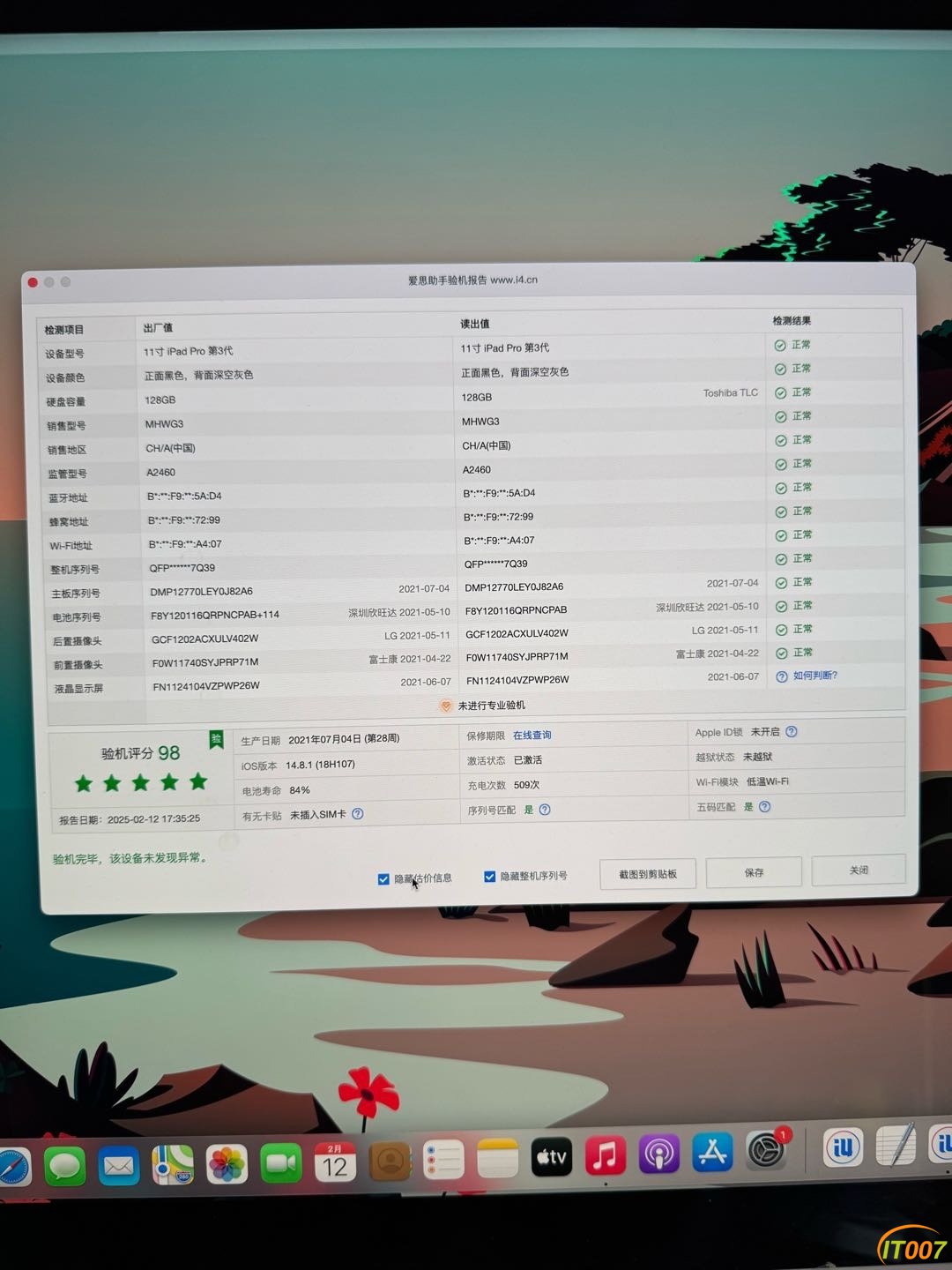
Task: Open Messages from the Dock
Action: (x=65, y=1166)
